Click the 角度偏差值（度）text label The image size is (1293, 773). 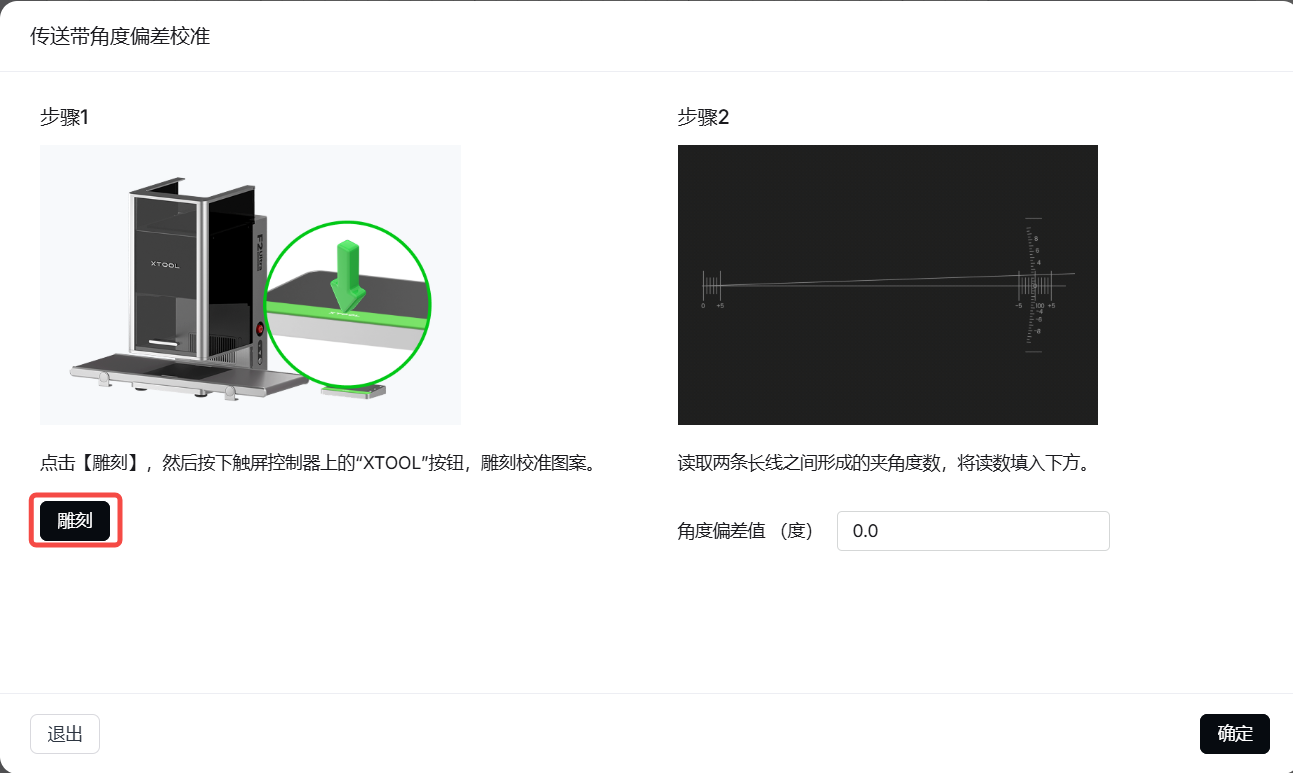[x=746, y=530]
